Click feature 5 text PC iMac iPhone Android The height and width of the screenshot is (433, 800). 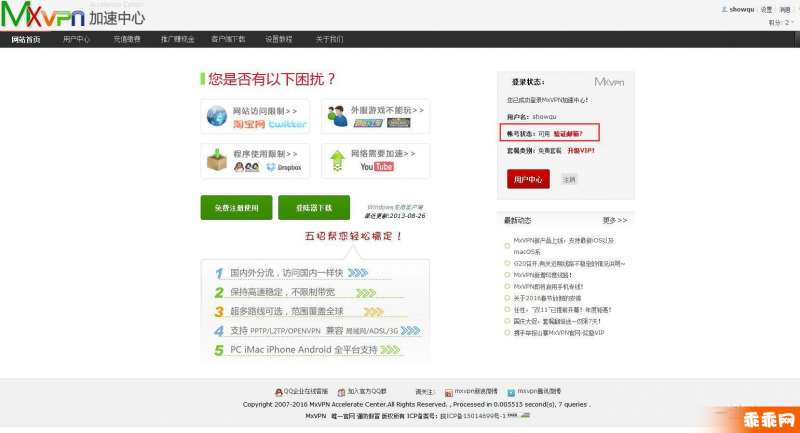click(x=280, y=349)
